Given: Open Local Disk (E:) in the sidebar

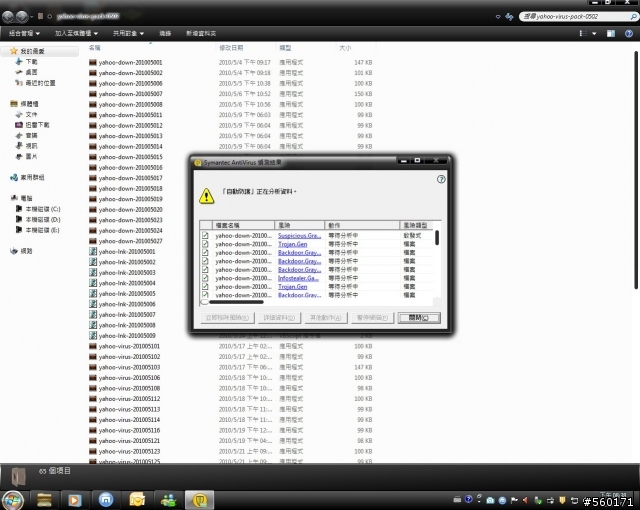Looking at the screenshot, I should click(x=38, y=230).
